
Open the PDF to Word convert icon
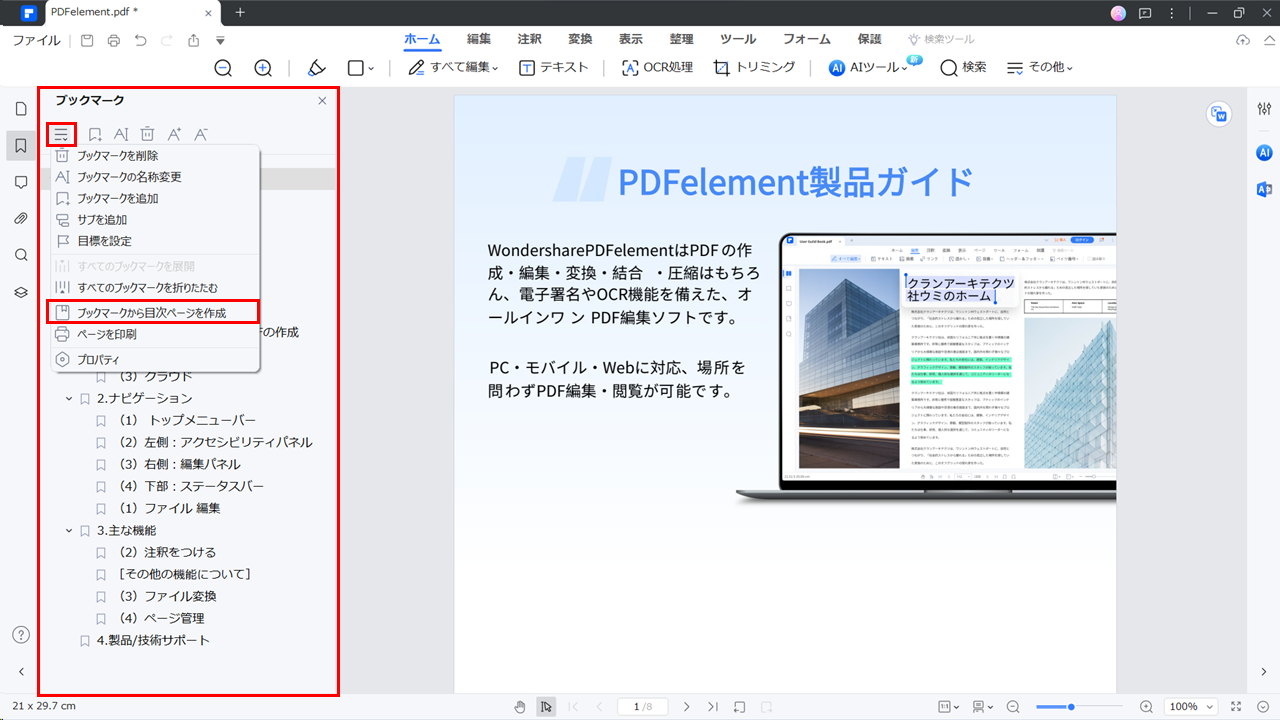1219,114
